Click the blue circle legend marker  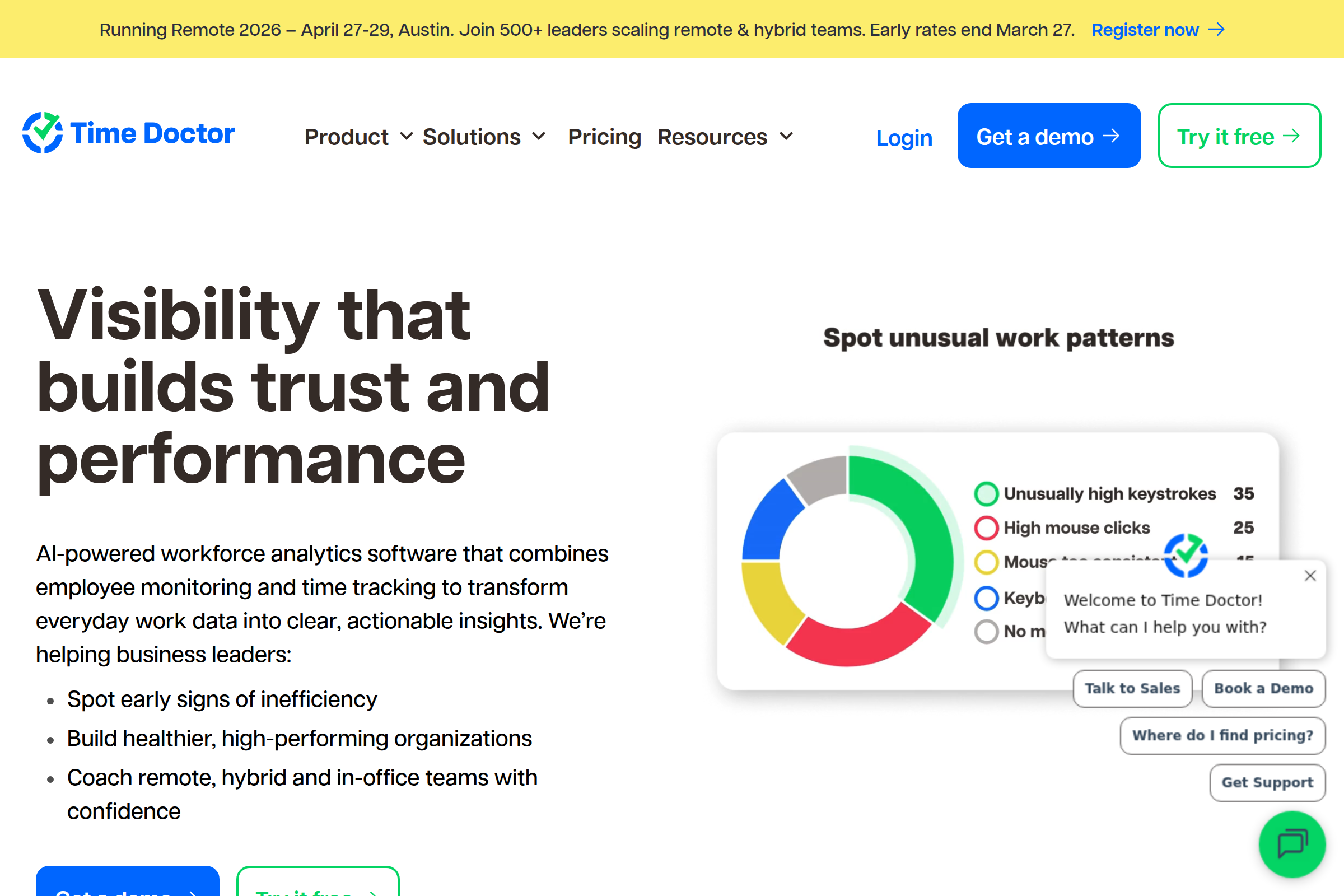tap(986, 598)
